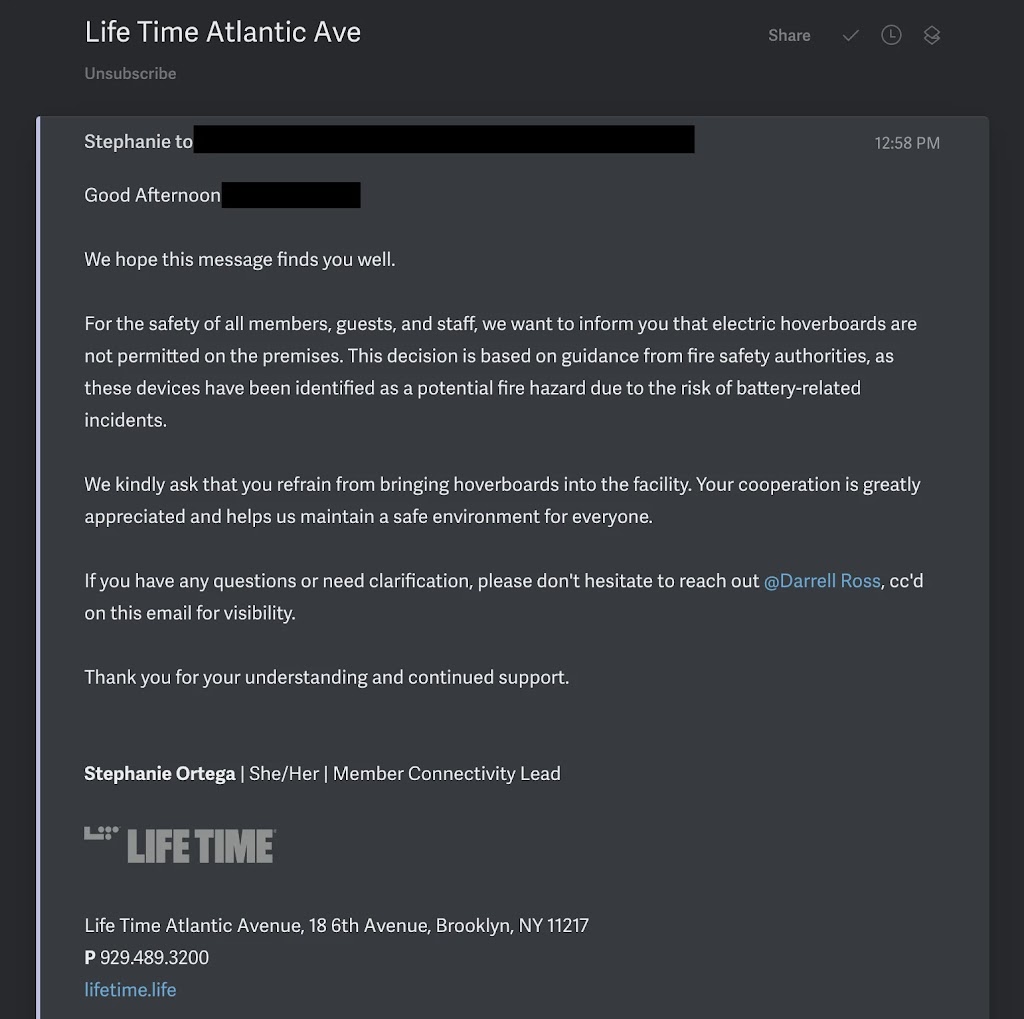Screen dimensions: 1024x1019
Task: Open the @Darrell Ross mention
Action: pyautogui.click(x=822, y=581)
